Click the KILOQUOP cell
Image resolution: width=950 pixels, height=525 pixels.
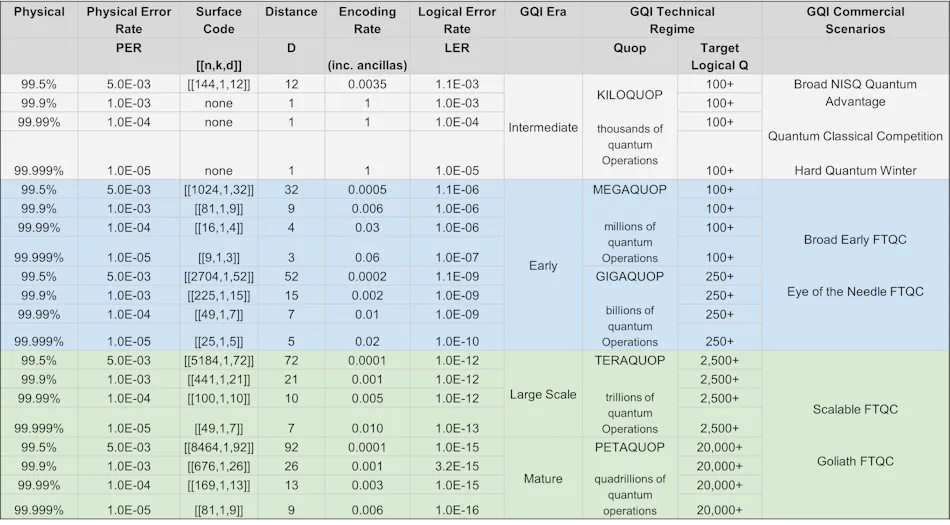point(629,94)
